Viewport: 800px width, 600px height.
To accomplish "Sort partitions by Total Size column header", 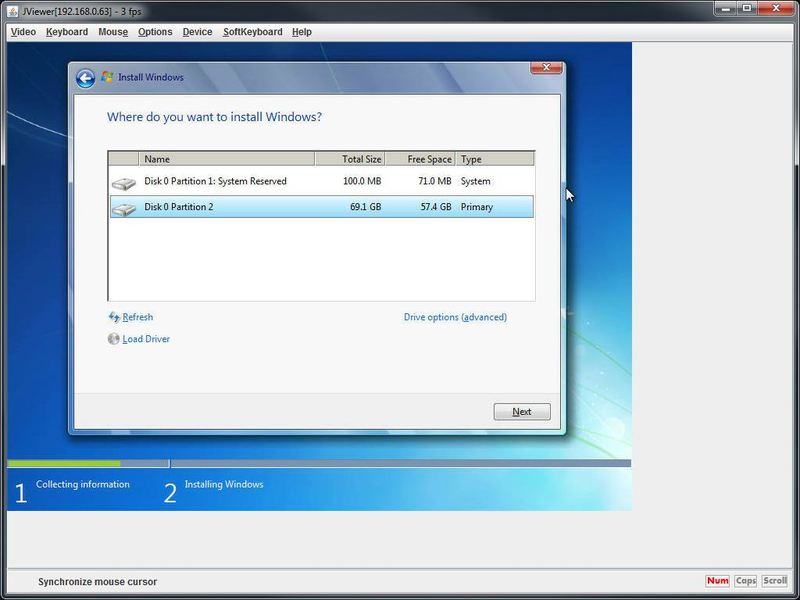I will tap(350, 159).
